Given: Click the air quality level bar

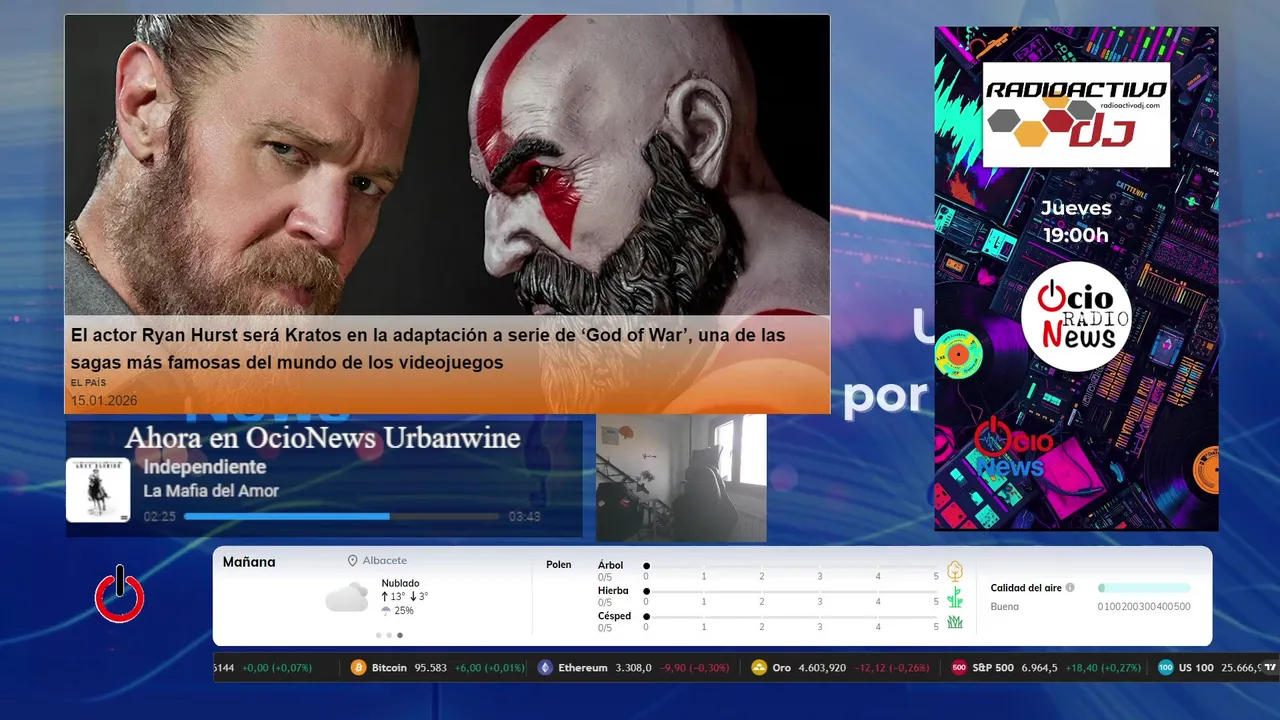Looking at the screenshot, I should click(1144, 588).
